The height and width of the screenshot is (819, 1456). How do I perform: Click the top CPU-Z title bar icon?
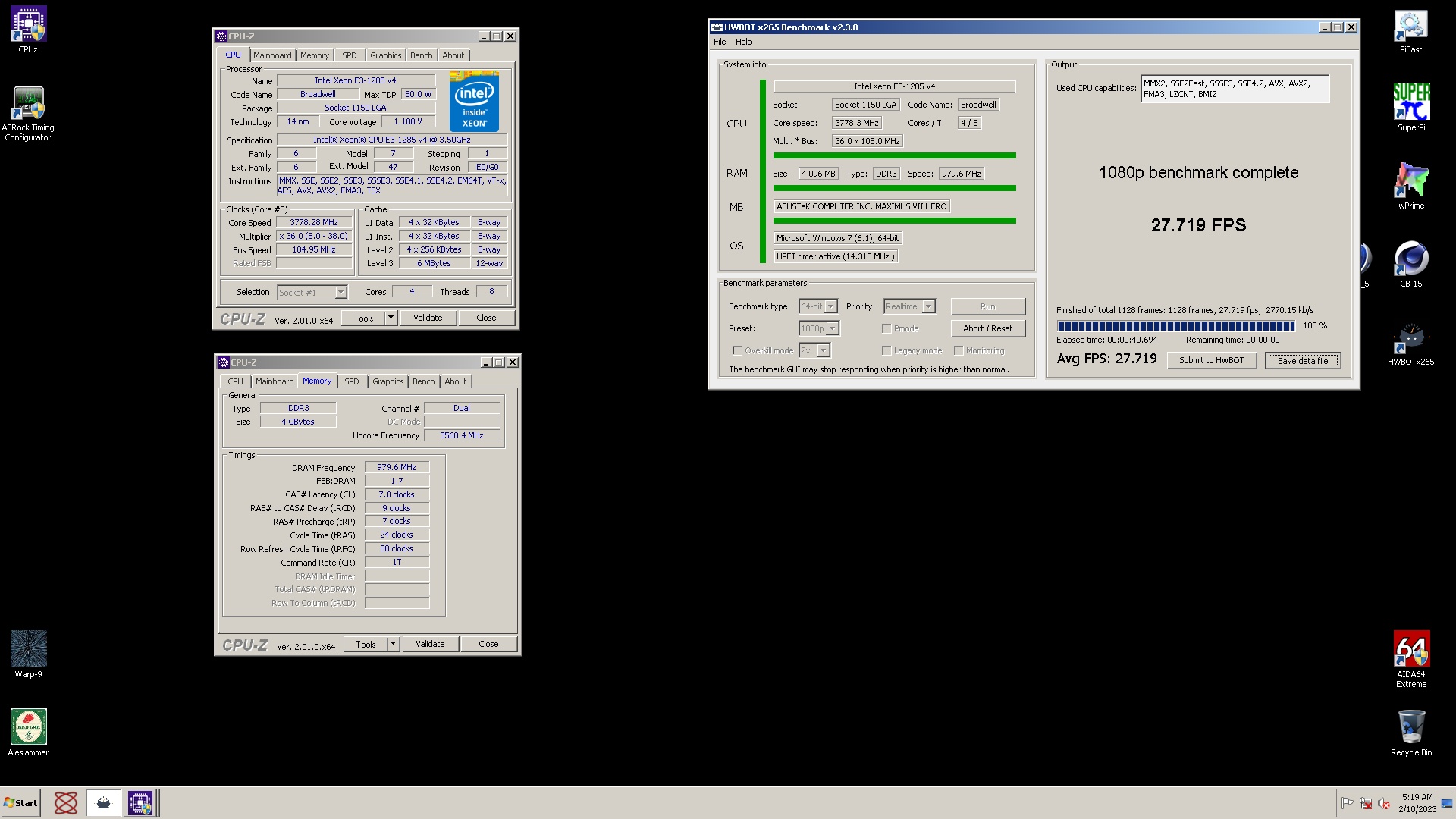(x=221, y=36)
